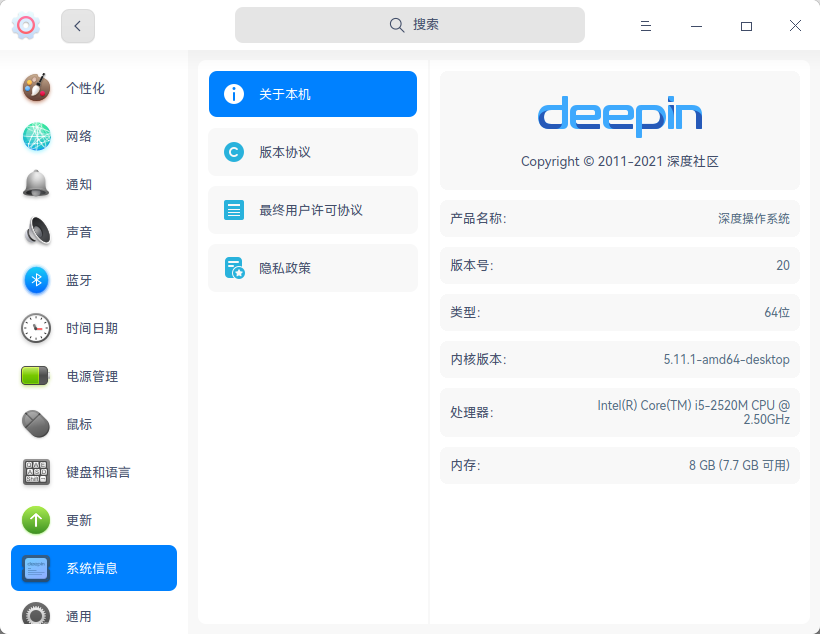Open Keyboard and Language (键盘和语言) icon

(x=36, y=472)
